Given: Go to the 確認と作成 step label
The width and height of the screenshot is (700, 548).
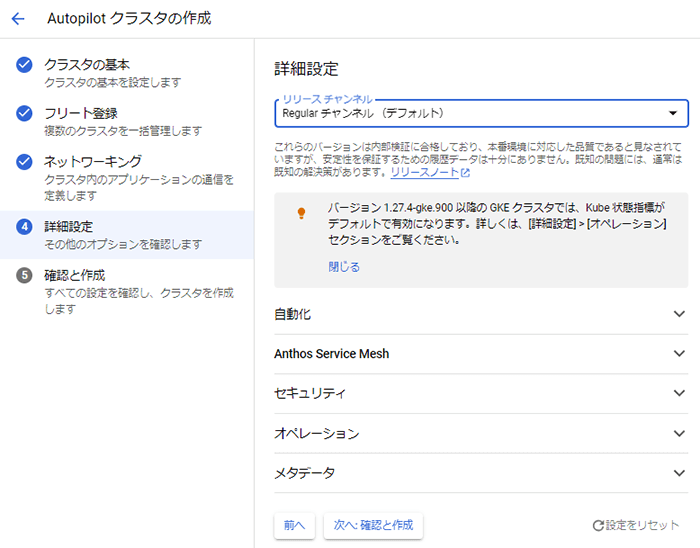Looking at the screenshot, I should pyautogui.click(x=75, y=275).
